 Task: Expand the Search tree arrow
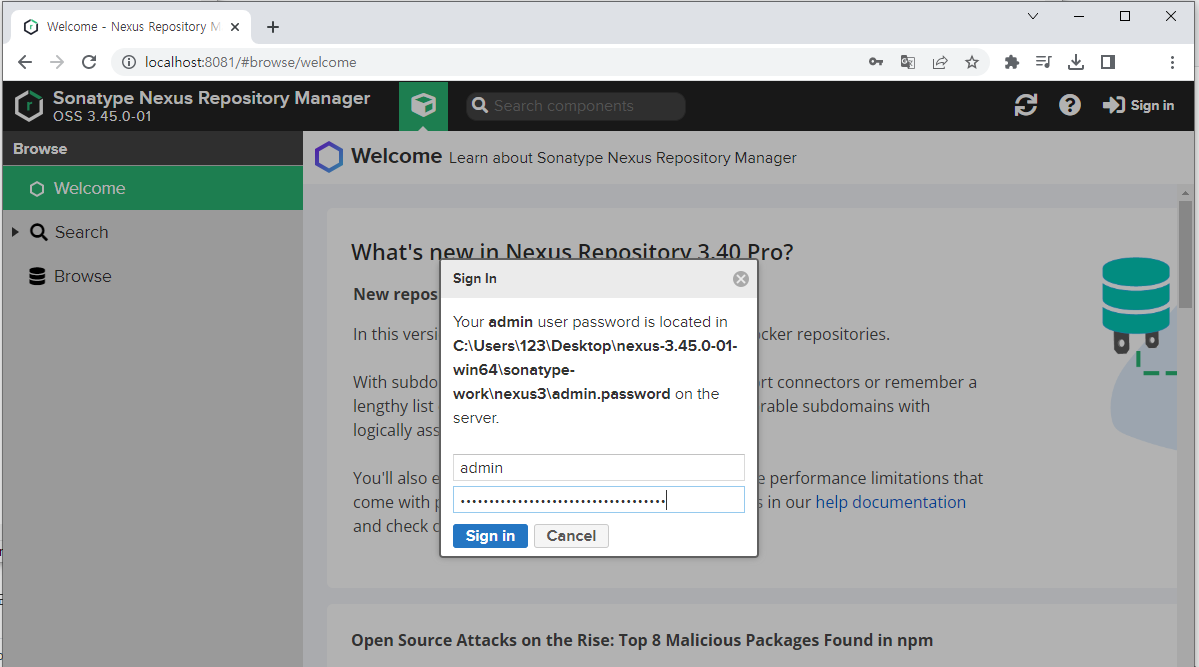coord(15,232)
